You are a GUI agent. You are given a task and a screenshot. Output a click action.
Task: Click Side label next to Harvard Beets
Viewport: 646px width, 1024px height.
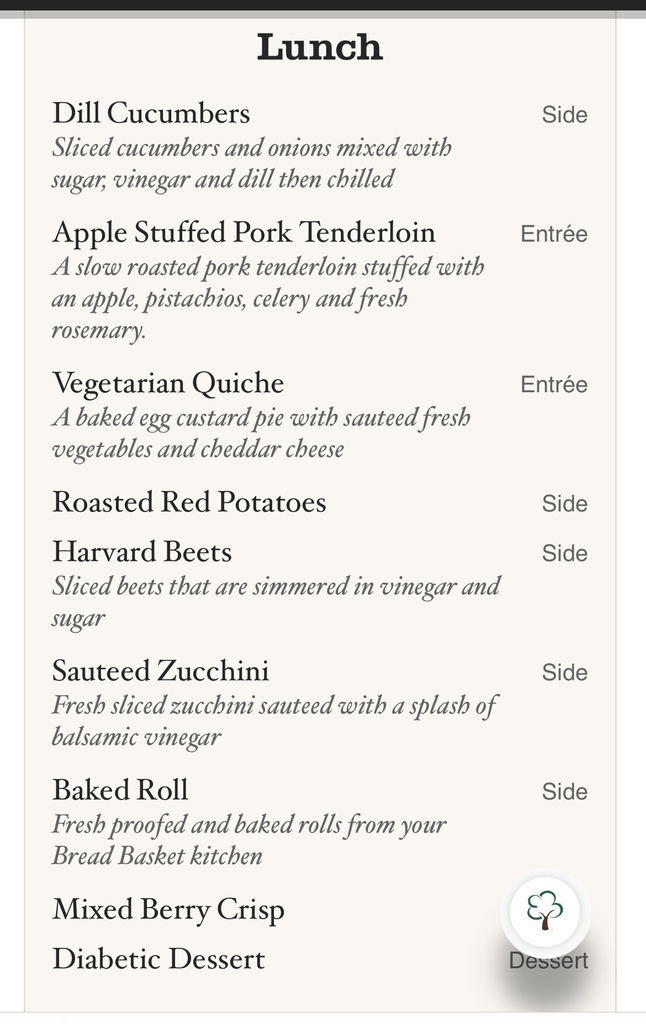click(564, 553)
